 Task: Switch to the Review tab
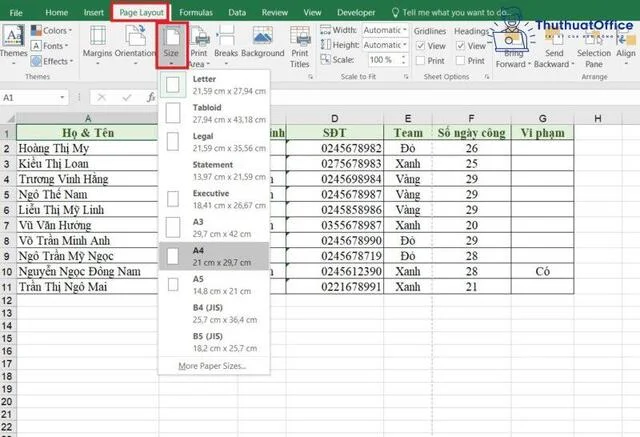(x=275, y=13)
